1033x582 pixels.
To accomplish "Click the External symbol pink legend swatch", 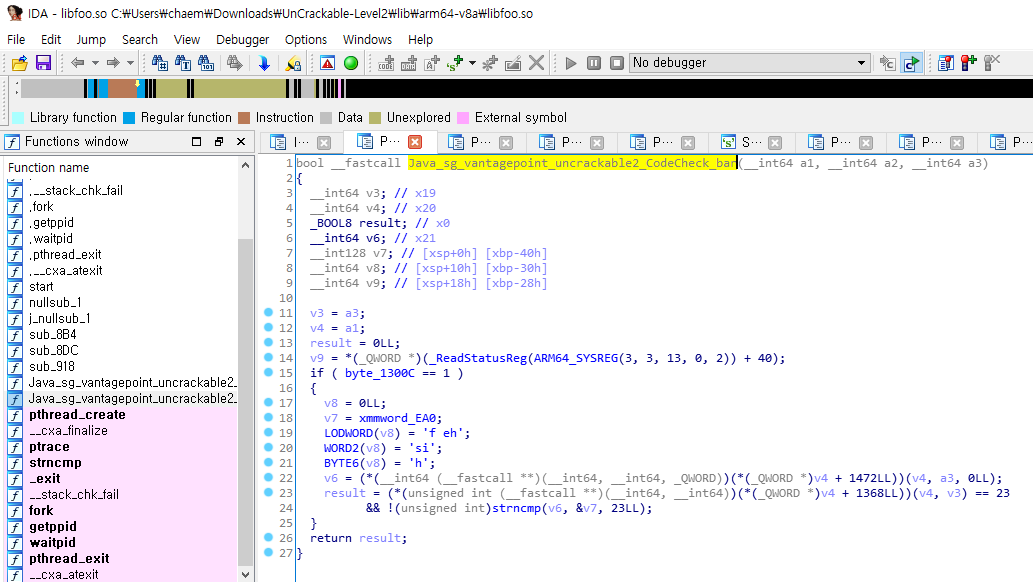I will click(x=463, y=118).
